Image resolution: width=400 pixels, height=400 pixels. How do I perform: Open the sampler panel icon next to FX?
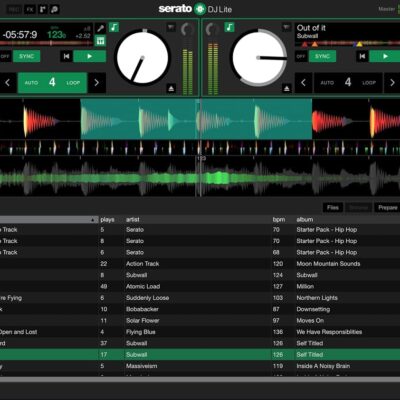pos(43,9)
